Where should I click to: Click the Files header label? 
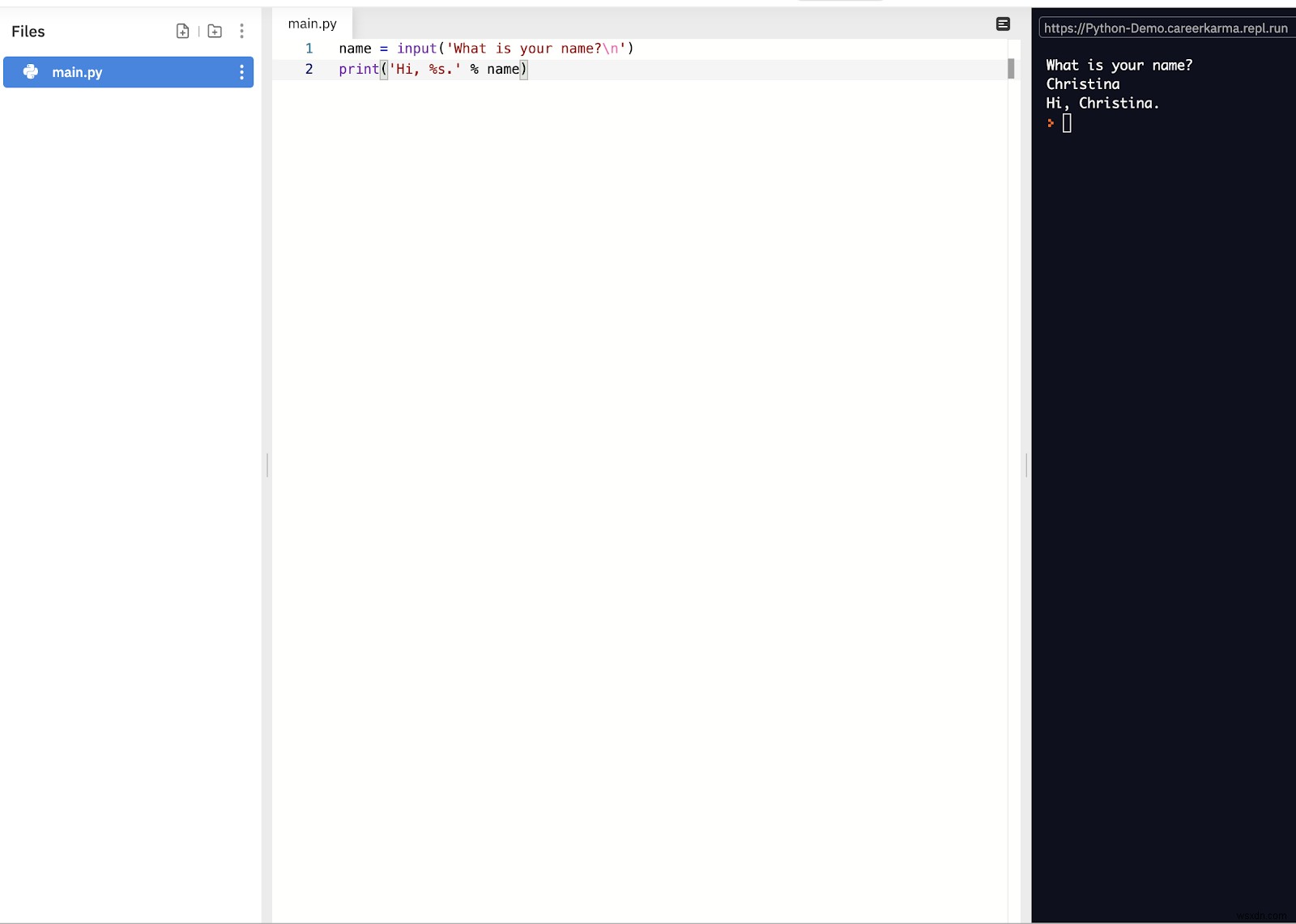(x=28, y=31)
